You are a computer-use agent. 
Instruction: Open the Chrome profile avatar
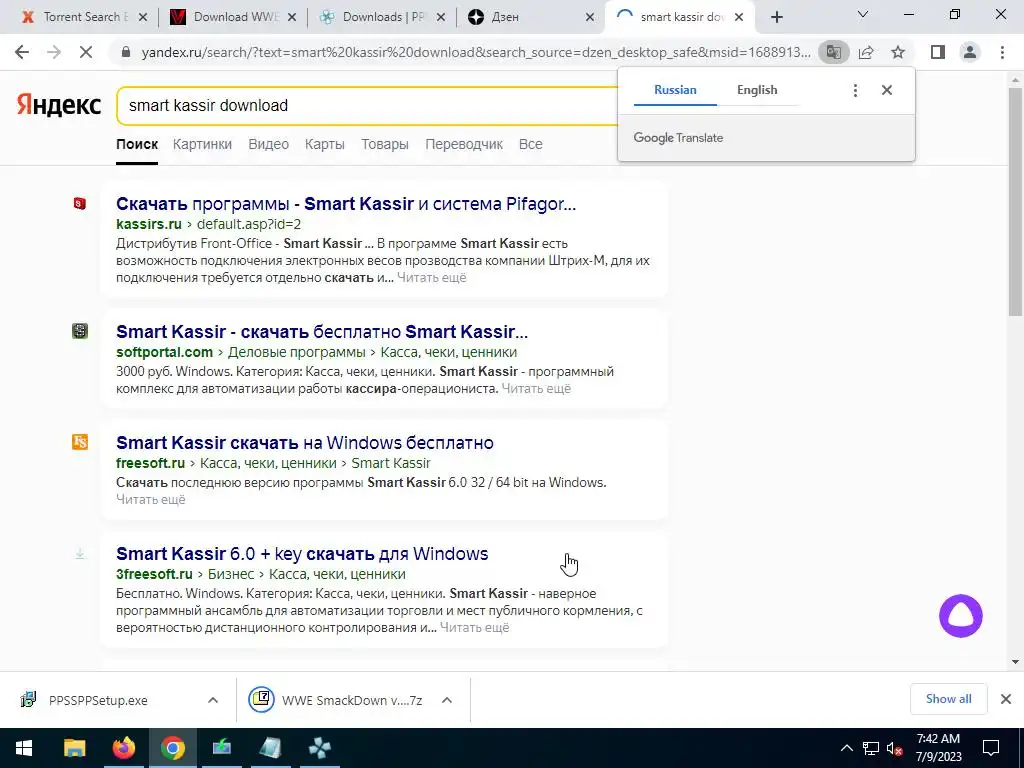pos(970,52)
